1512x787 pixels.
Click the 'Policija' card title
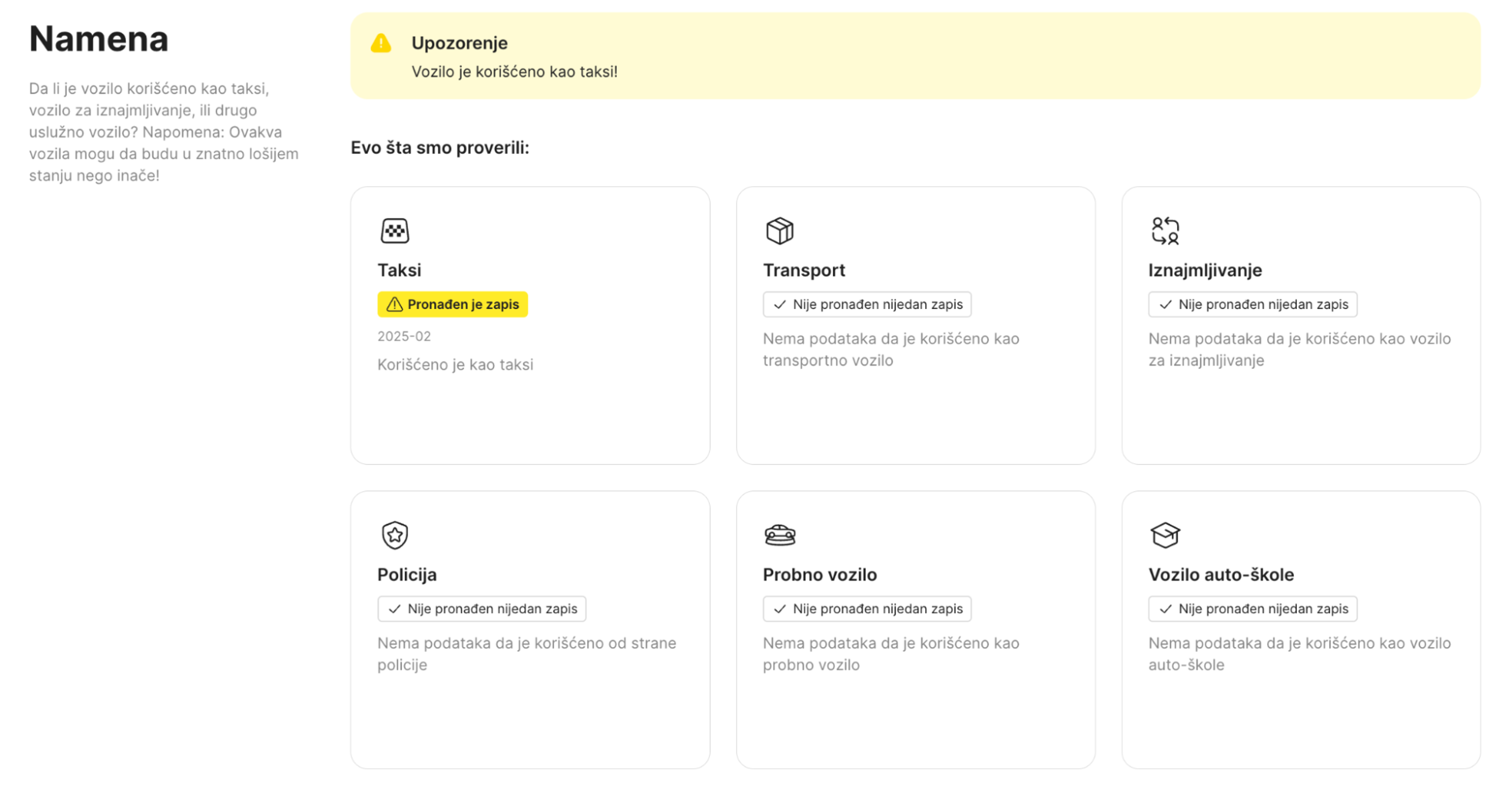pyautogui.click(x=407, y=574)
